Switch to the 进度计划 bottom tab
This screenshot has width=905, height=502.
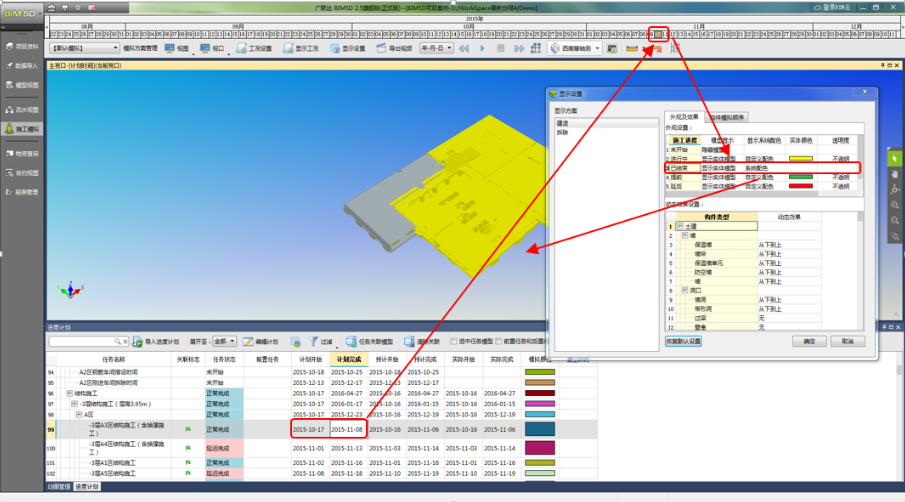87,487
